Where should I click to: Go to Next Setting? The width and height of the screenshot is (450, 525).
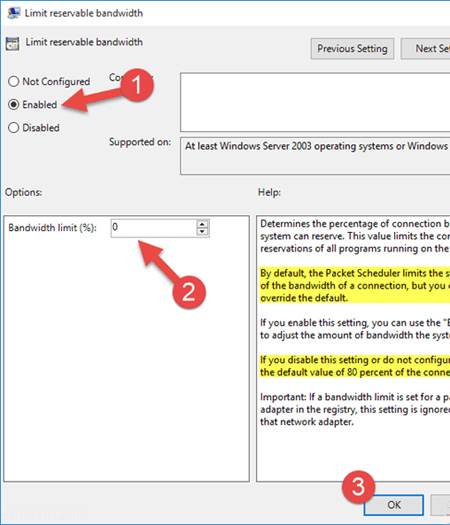coord(426,49)
